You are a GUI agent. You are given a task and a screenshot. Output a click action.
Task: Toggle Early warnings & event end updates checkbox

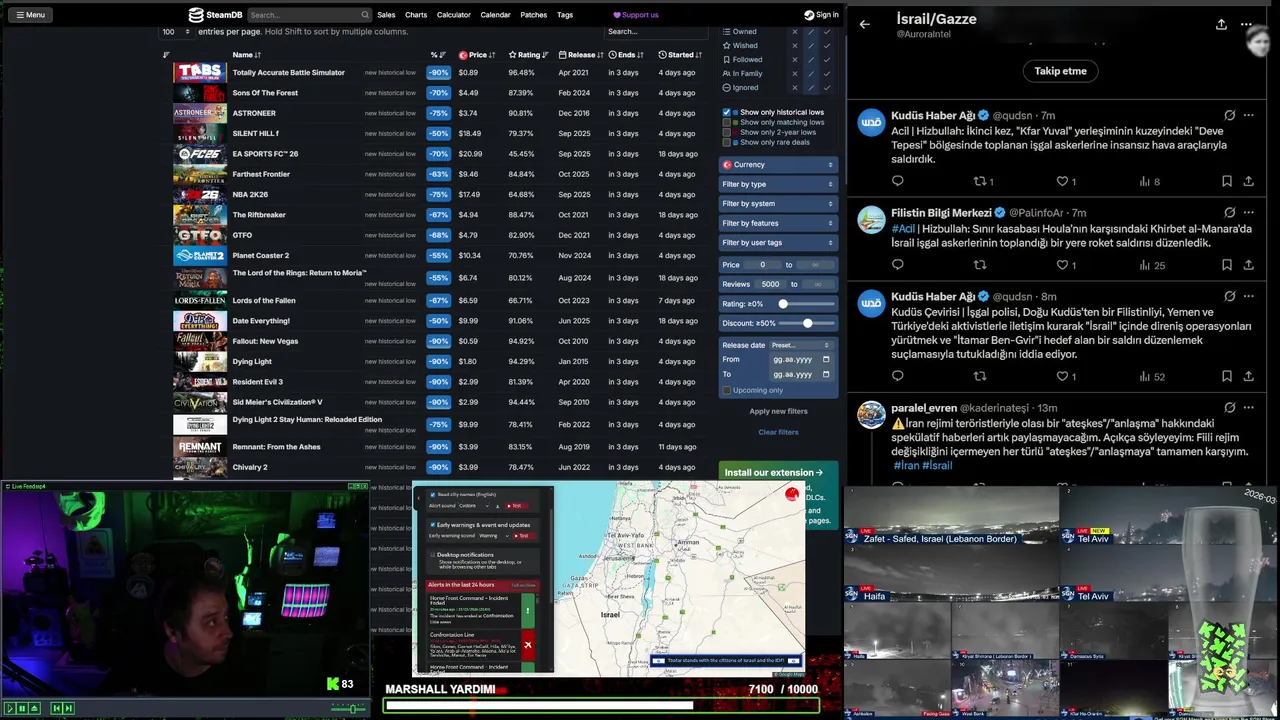pyautogui.click(x=432, y=524)
